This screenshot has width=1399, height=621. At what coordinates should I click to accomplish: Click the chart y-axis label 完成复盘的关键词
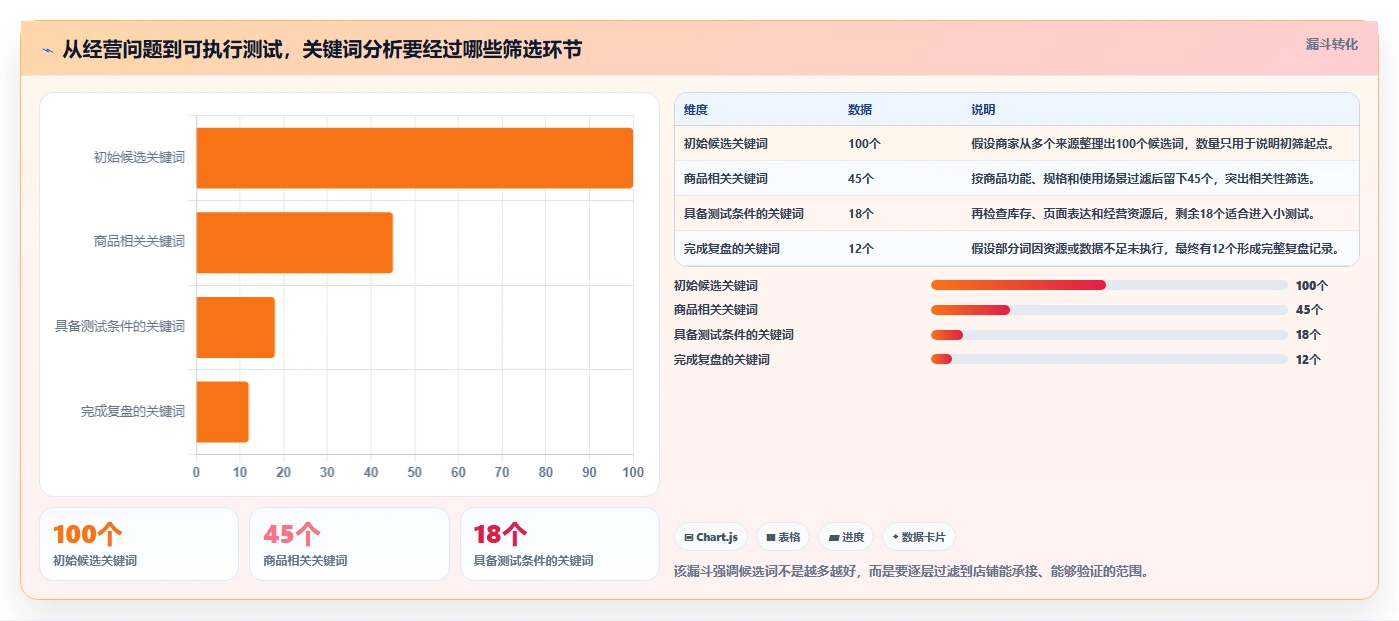pyautogui.click(x=133, y=411)
